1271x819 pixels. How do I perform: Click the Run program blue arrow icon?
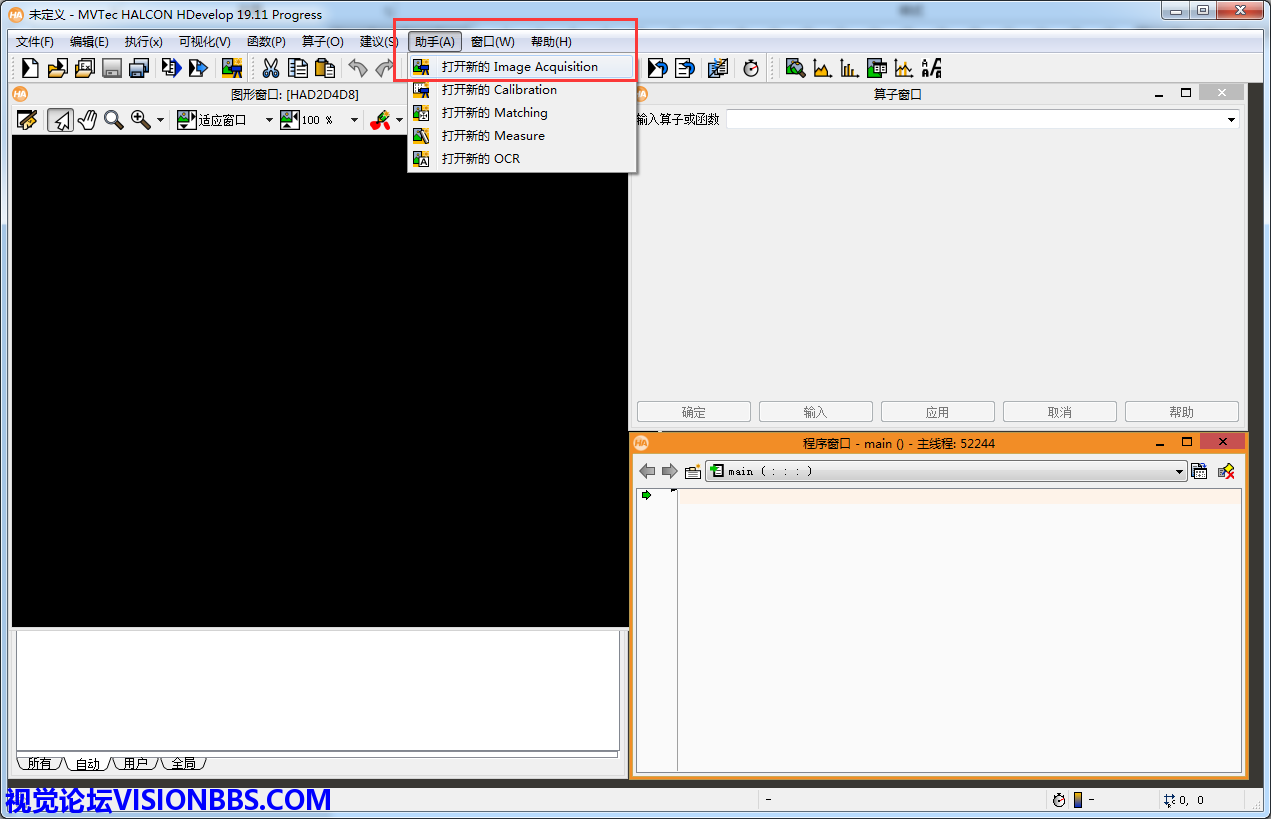(171, 68)
